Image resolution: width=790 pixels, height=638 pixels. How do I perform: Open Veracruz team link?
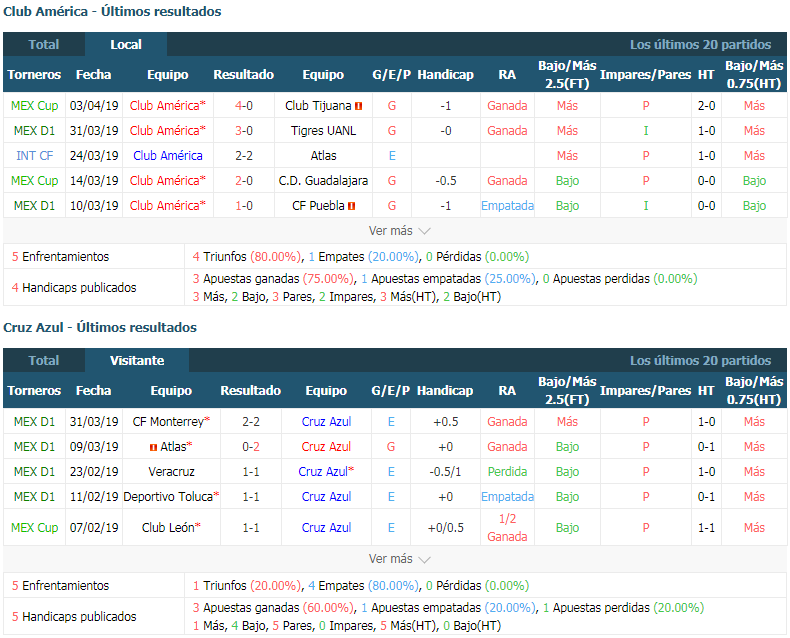171,472
